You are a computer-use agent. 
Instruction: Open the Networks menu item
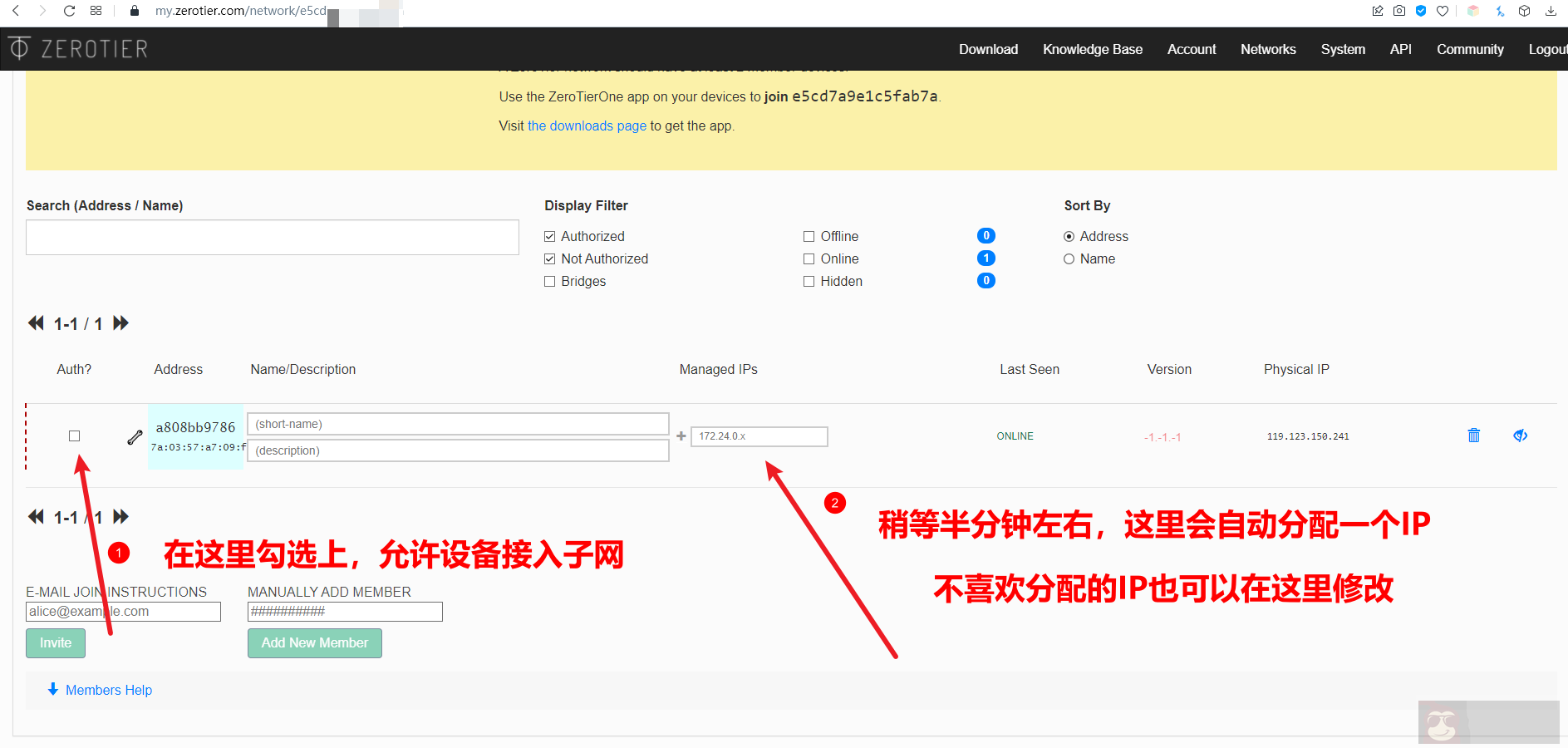(x=1267, y=50)
